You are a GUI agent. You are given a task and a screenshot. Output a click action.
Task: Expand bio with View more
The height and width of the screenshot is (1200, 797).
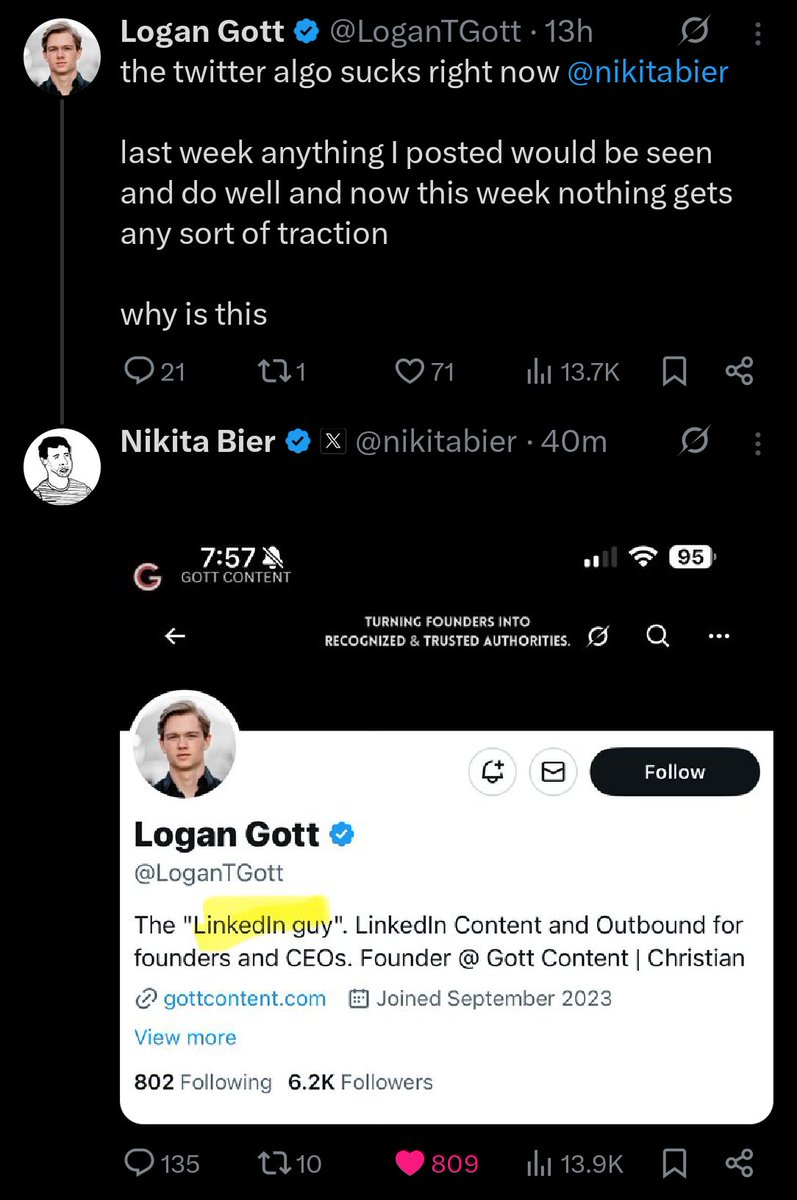click(185, 1037)
